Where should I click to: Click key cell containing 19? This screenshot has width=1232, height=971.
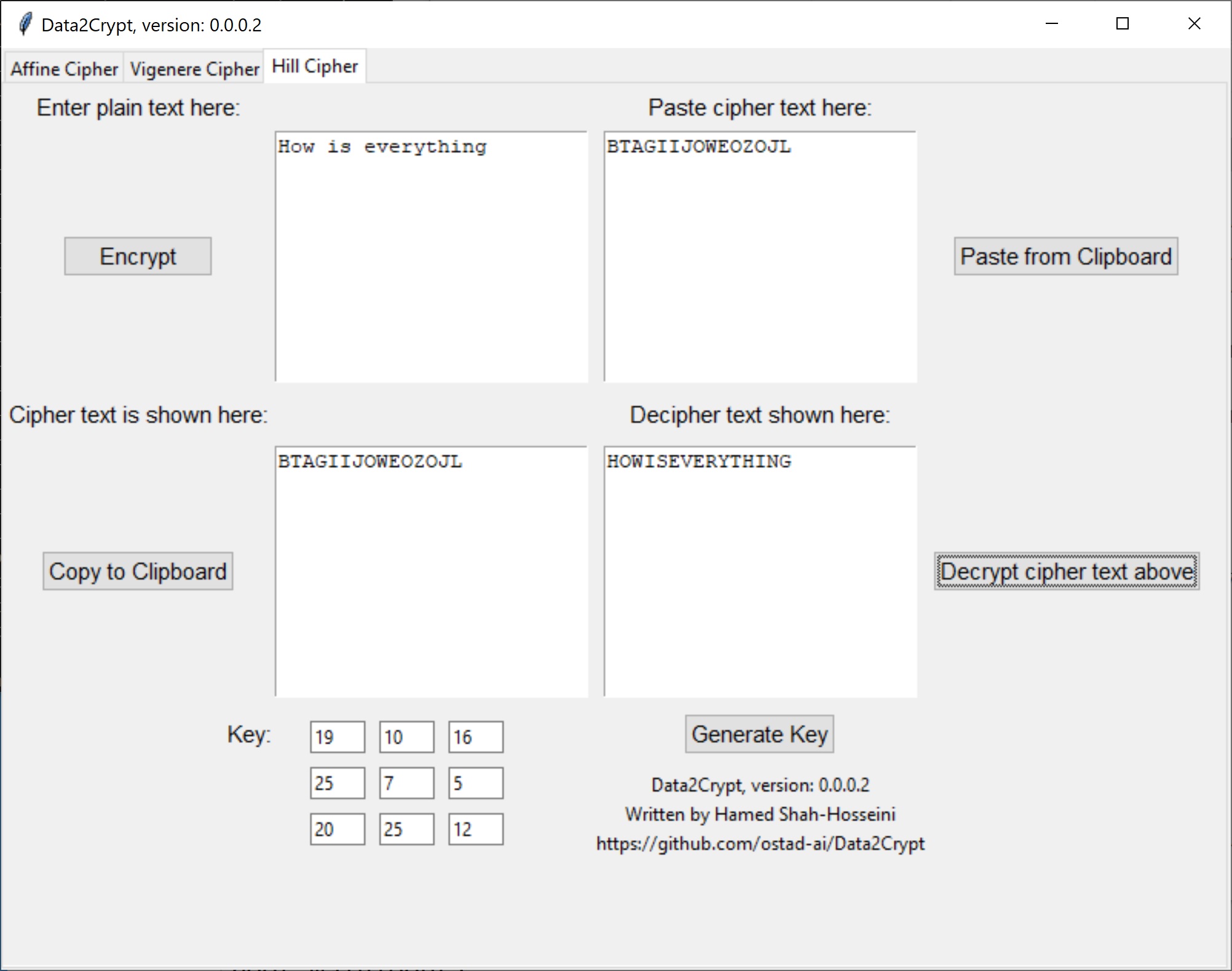click(x=337, y=737)
